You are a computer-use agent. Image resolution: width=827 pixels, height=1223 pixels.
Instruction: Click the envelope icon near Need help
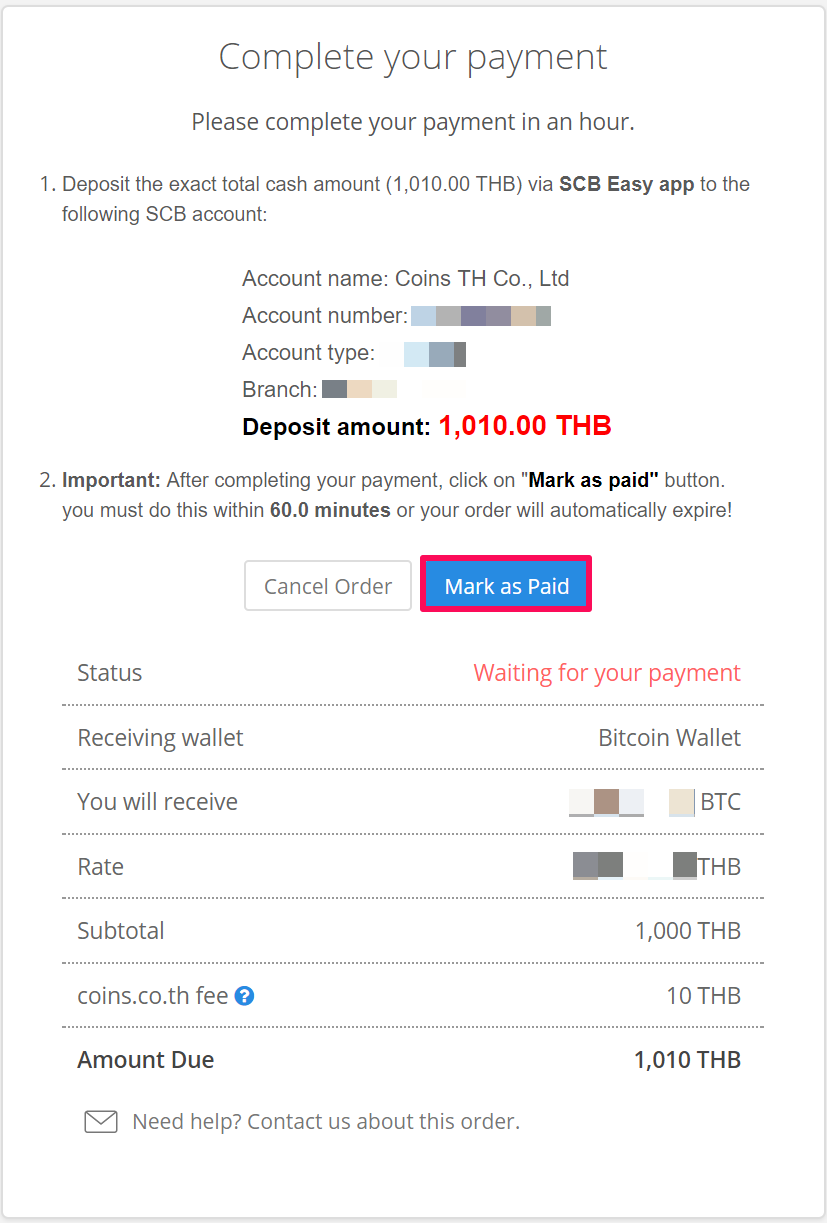101,1121
